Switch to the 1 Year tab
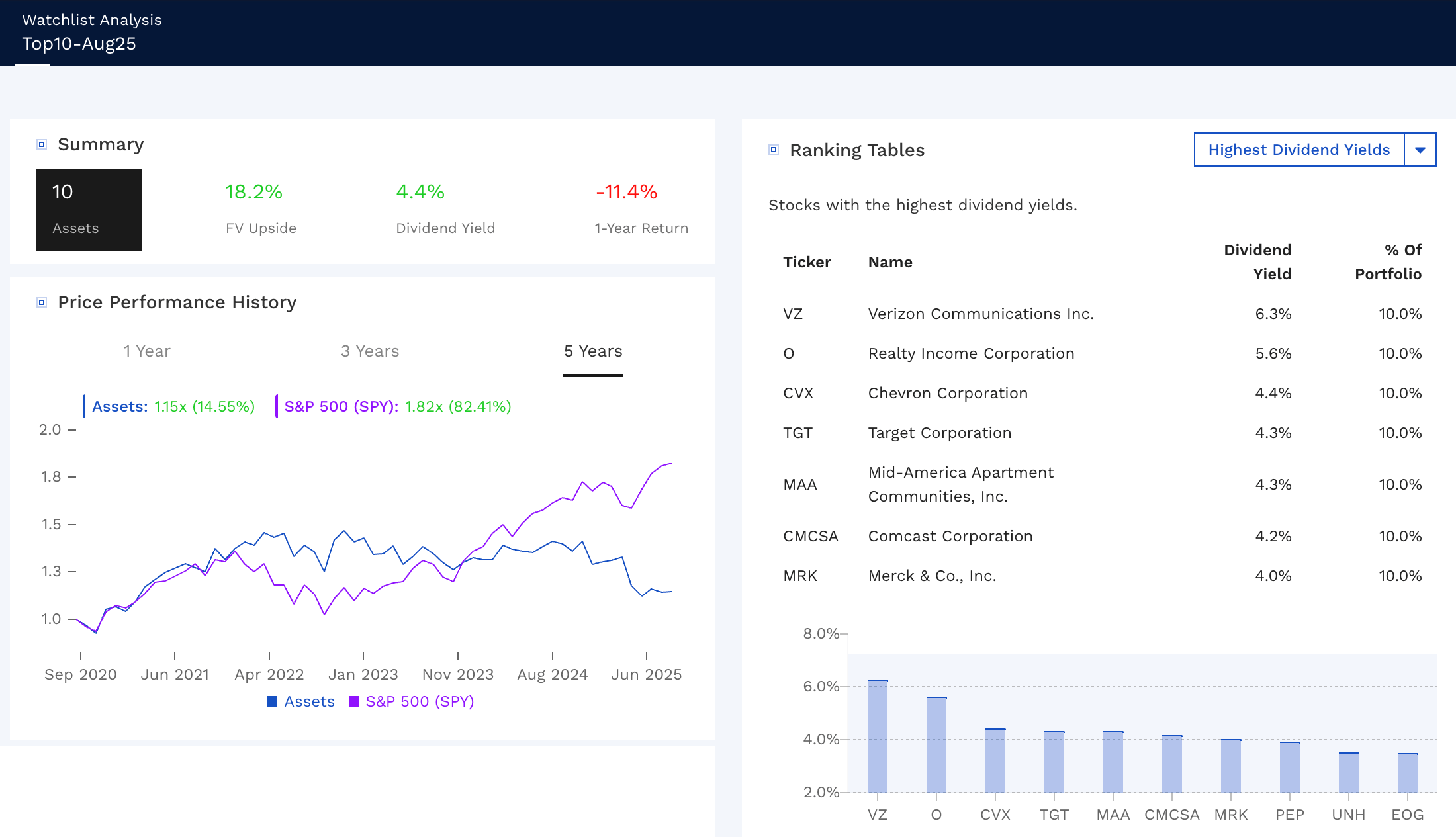1456x837 pixels. 147,351
